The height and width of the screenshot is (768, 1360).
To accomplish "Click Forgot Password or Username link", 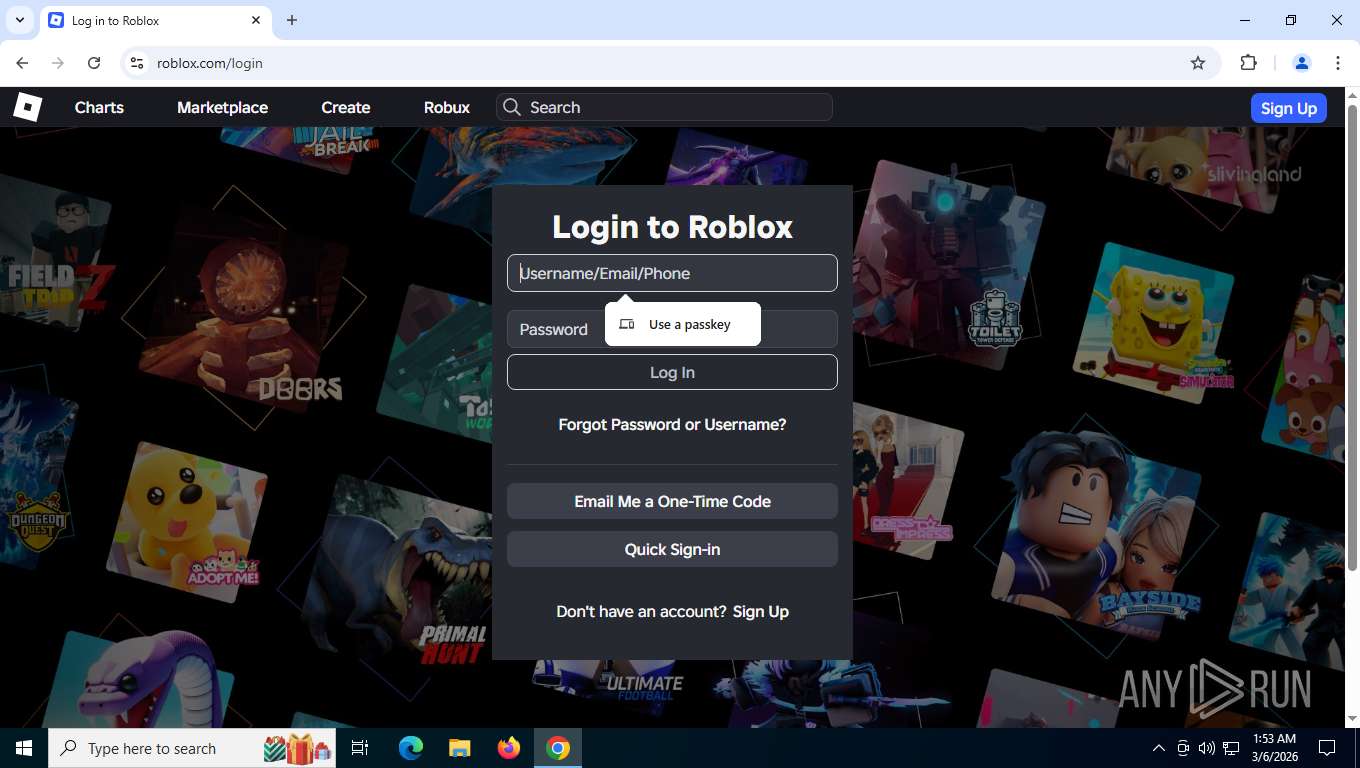I will tap(672, 425).
